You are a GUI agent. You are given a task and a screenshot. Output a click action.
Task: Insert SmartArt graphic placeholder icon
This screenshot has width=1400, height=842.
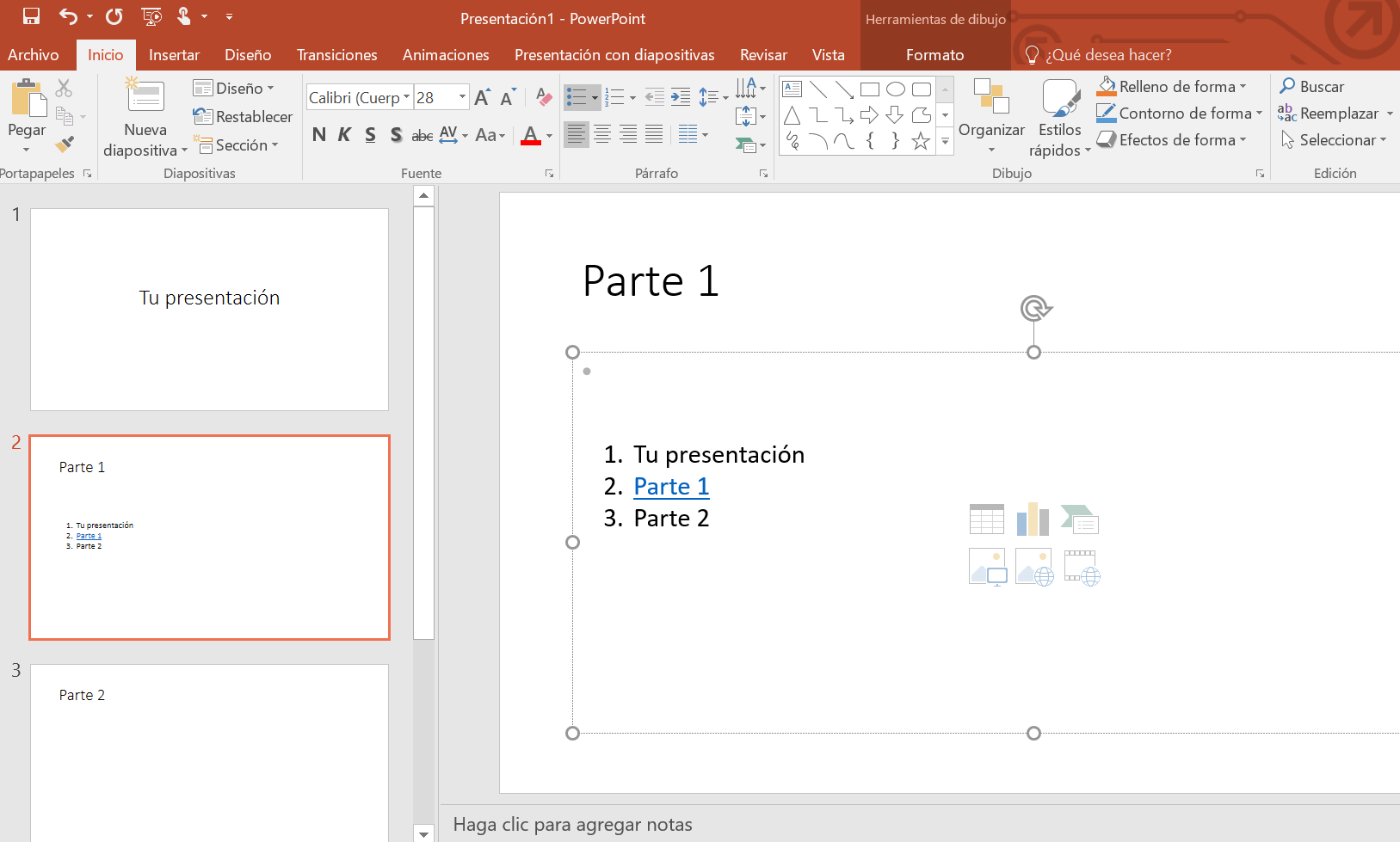[1080, 519]
